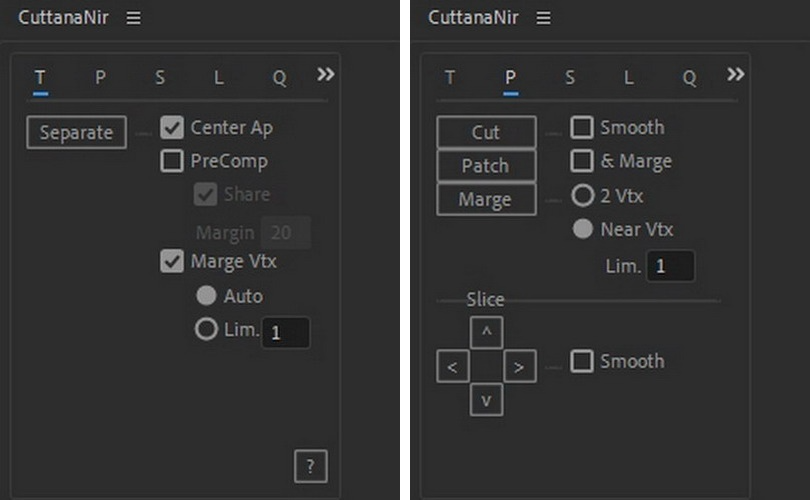
Task: Enable the PreComp checkbox
Action: click(x=172, y=161)
